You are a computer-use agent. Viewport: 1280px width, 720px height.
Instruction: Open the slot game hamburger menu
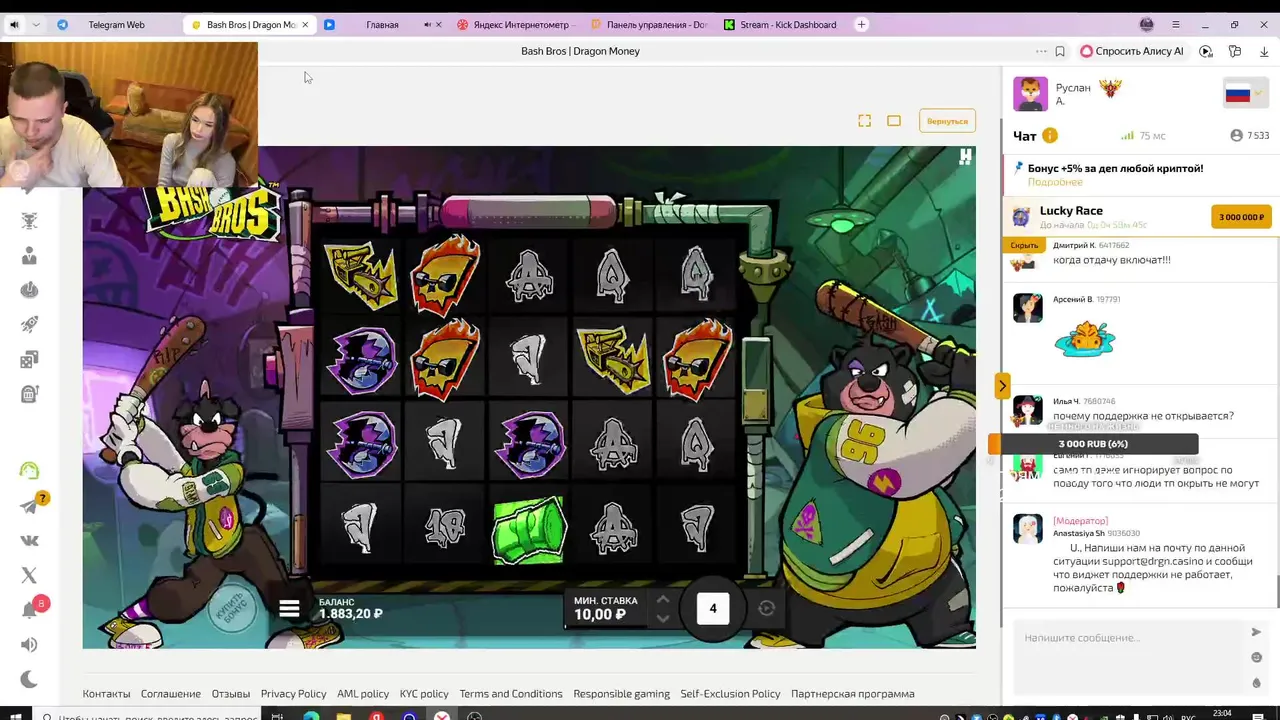289,608
